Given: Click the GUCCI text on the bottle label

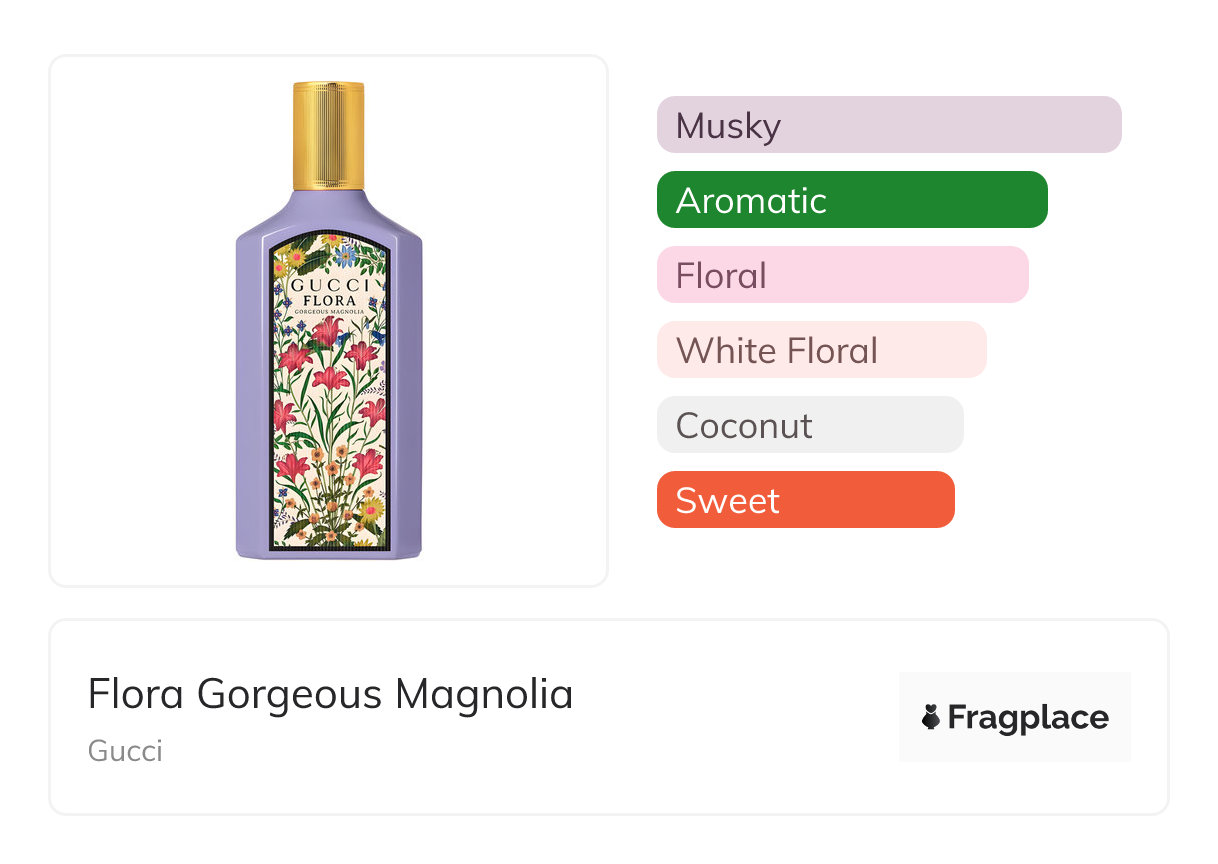Looking at the screenshot, I should 329,283.
